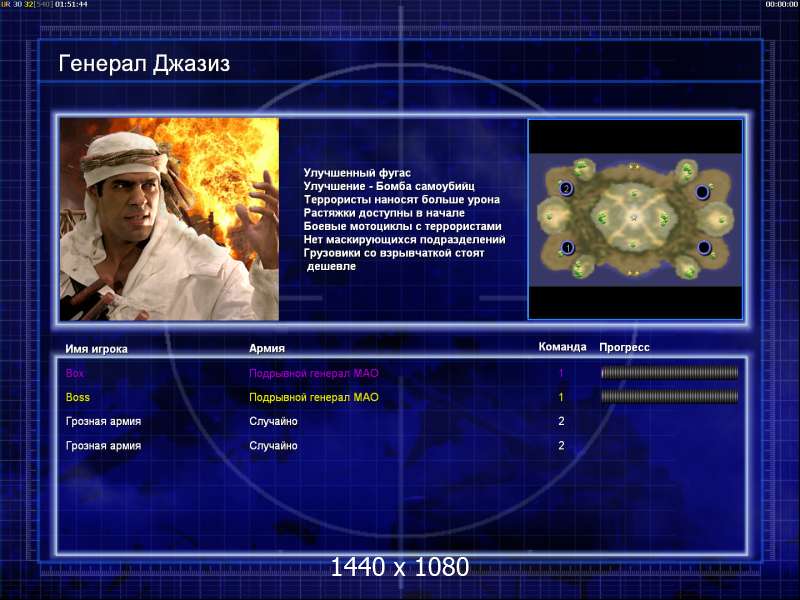Click the start position marker numbered 2
800x600 pixels.
[x=565, y=188]
